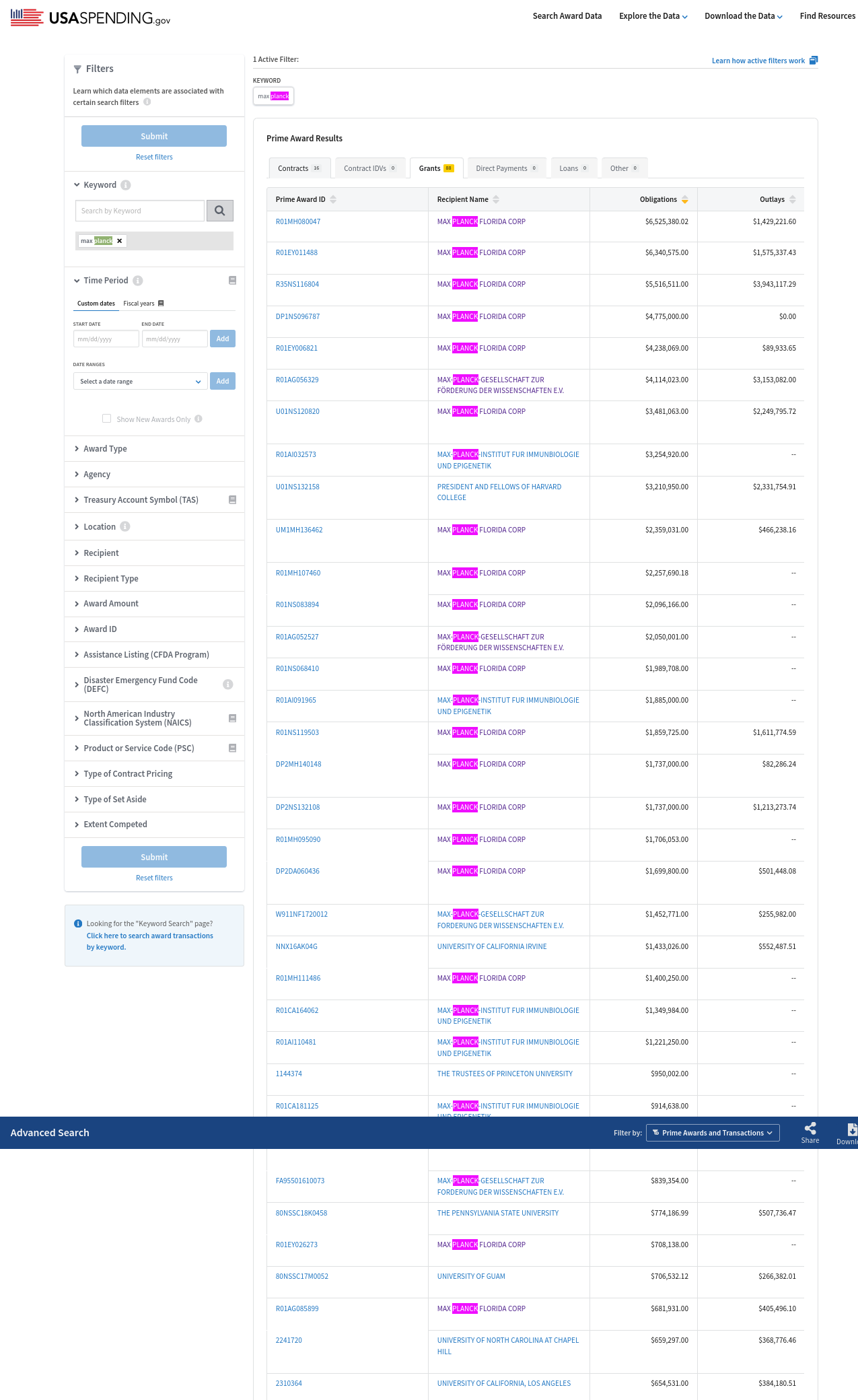Click Add button next to End Date

pyautogui.click(x=223, y=339)
